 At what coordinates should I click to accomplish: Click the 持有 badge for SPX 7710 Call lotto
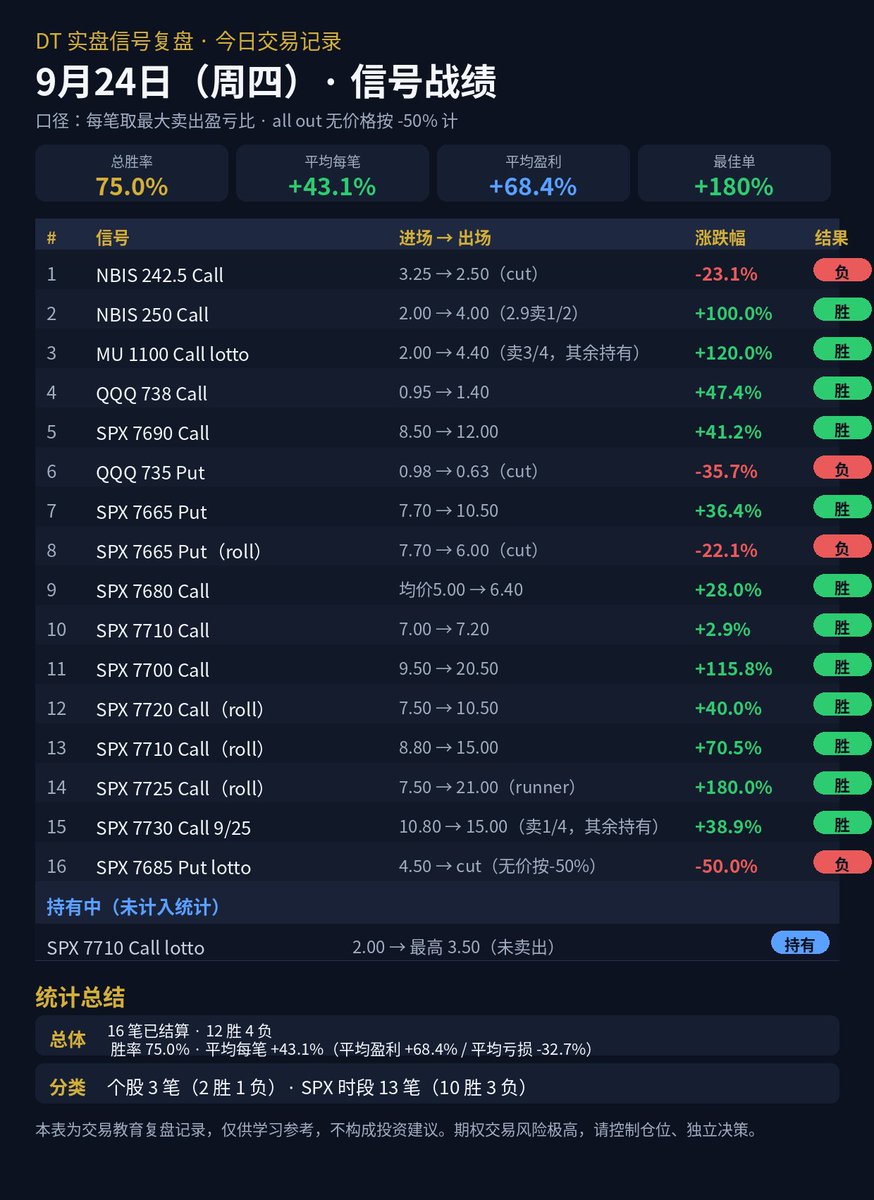(800, 944)
